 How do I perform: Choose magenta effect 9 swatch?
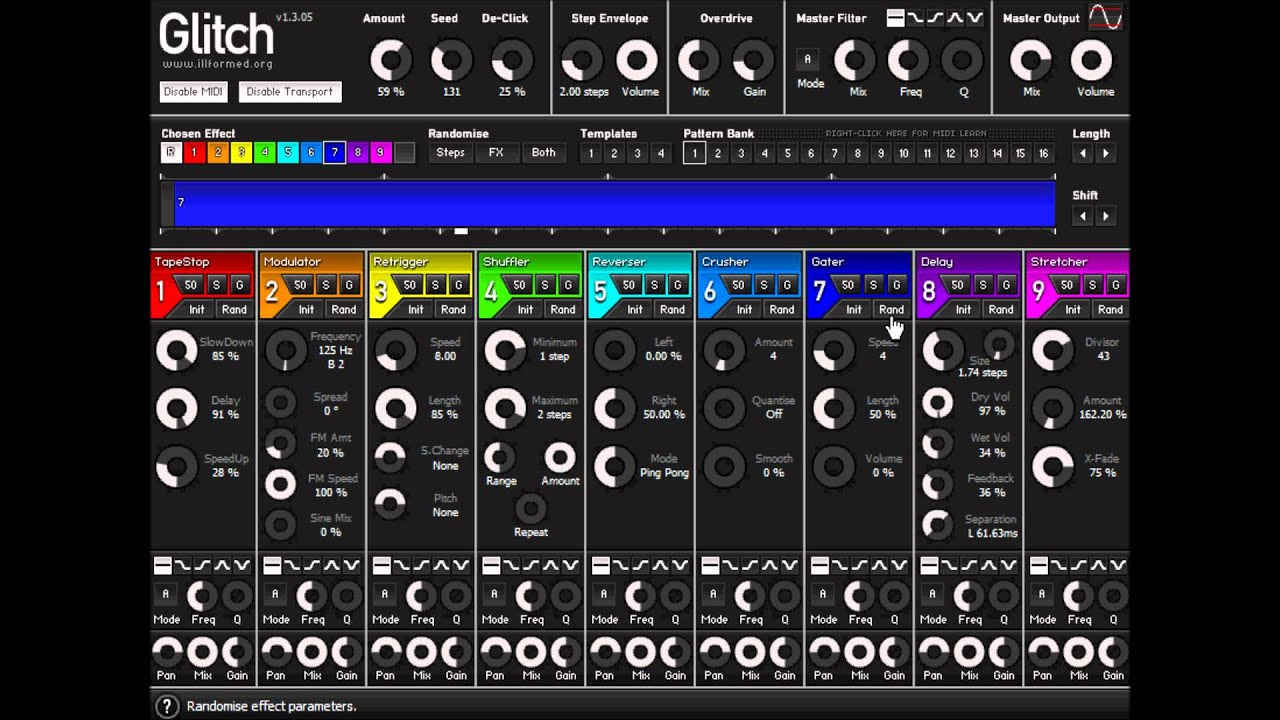(x=380, y=153)
